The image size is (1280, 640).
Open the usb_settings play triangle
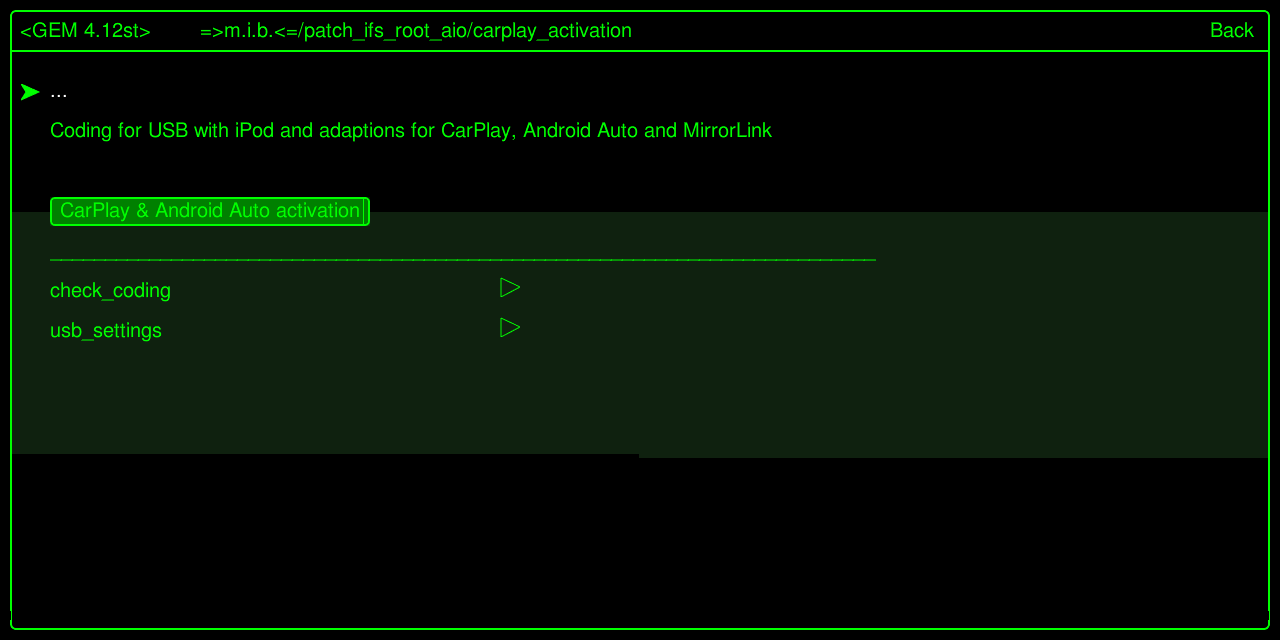(510, 327)
